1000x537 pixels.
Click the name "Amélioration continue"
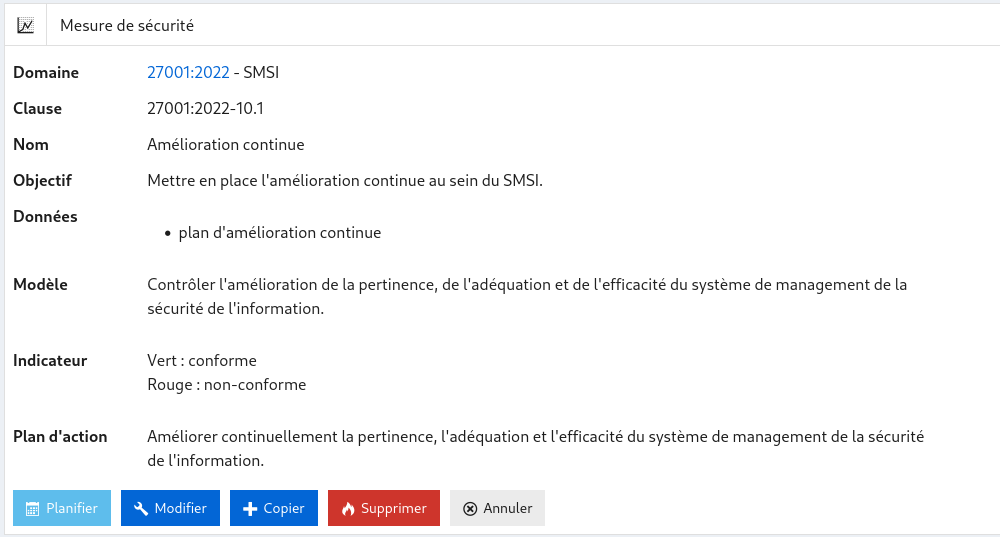point(225,144)
